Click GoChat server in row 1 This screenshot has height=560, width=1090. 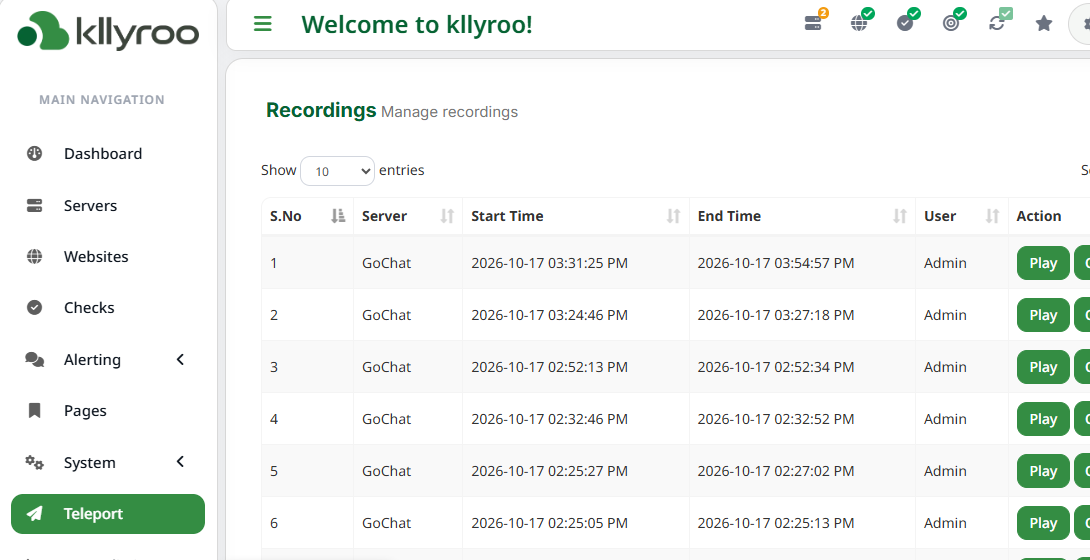coord(387,263)
